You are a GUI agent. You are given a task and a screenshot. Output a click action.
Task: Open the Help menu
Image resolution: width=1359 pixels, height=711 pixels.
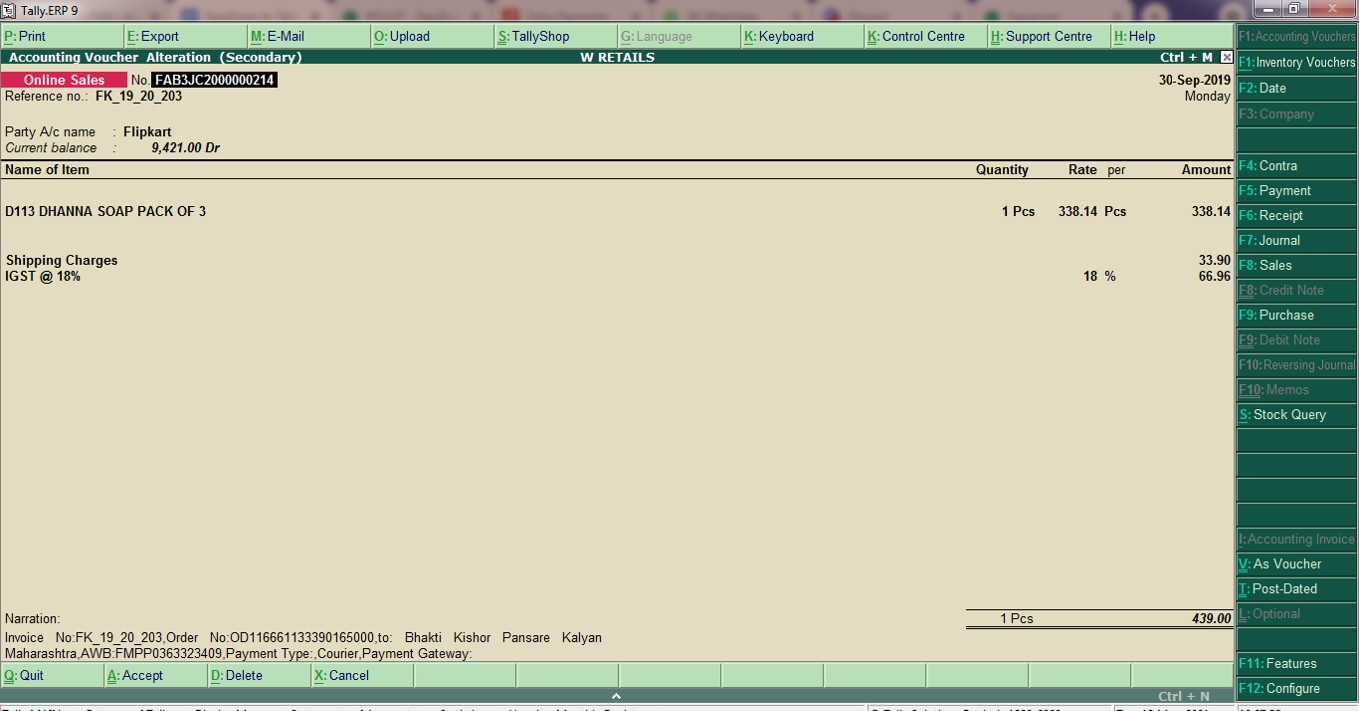pyautogui.click(x=1172, y=36)
